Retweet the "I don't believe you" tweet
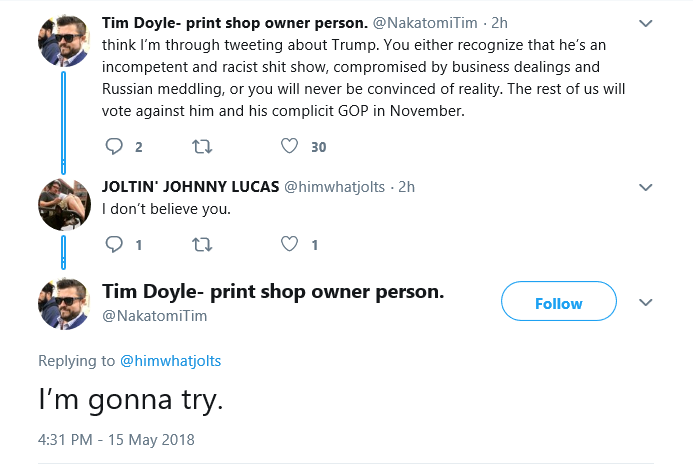Viewport: 693px width, 464px height. [x=202, y=244]
